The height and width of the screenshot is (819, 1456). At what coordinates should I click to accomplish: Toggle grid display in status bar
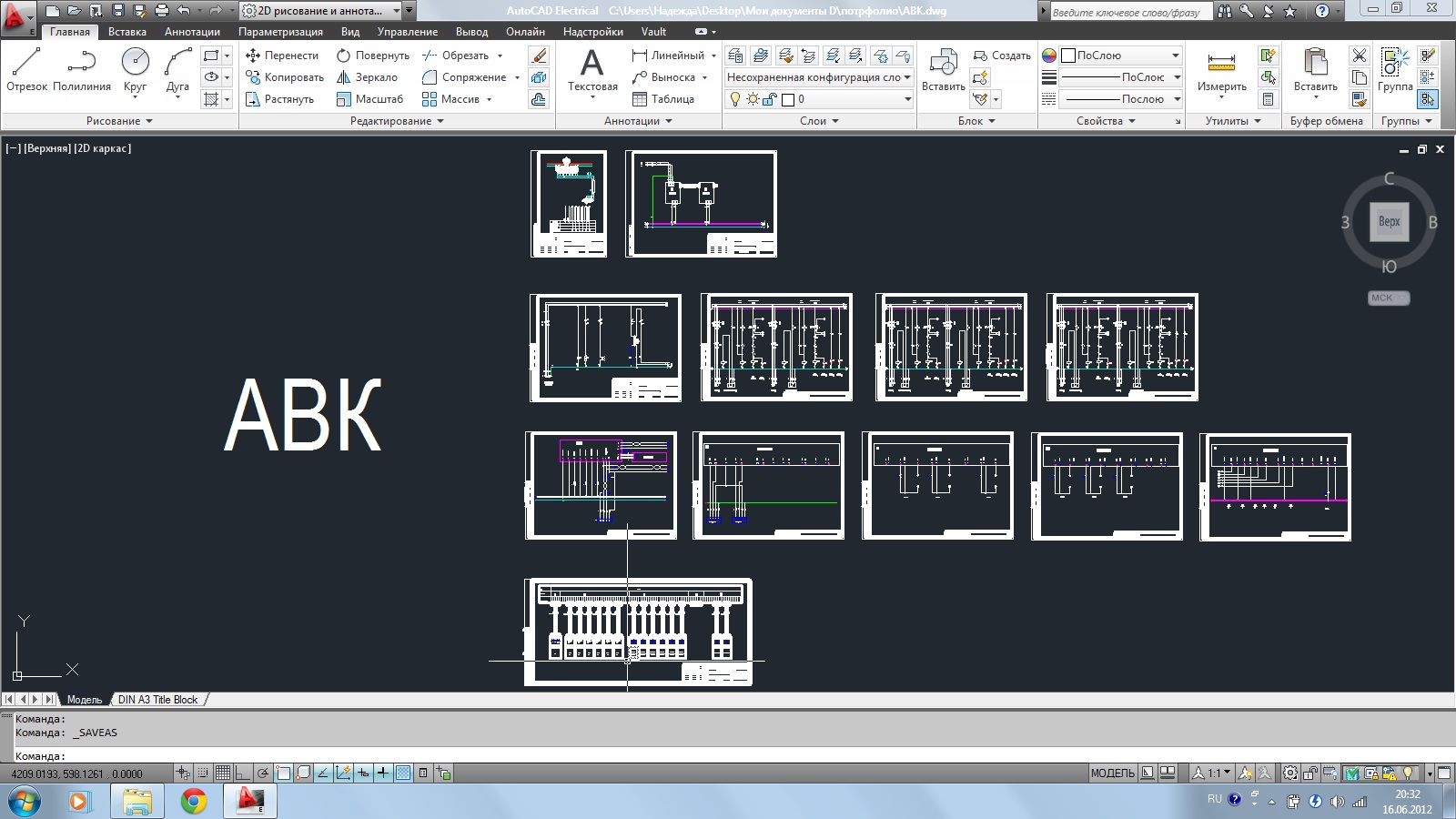(x=223, y=773)
